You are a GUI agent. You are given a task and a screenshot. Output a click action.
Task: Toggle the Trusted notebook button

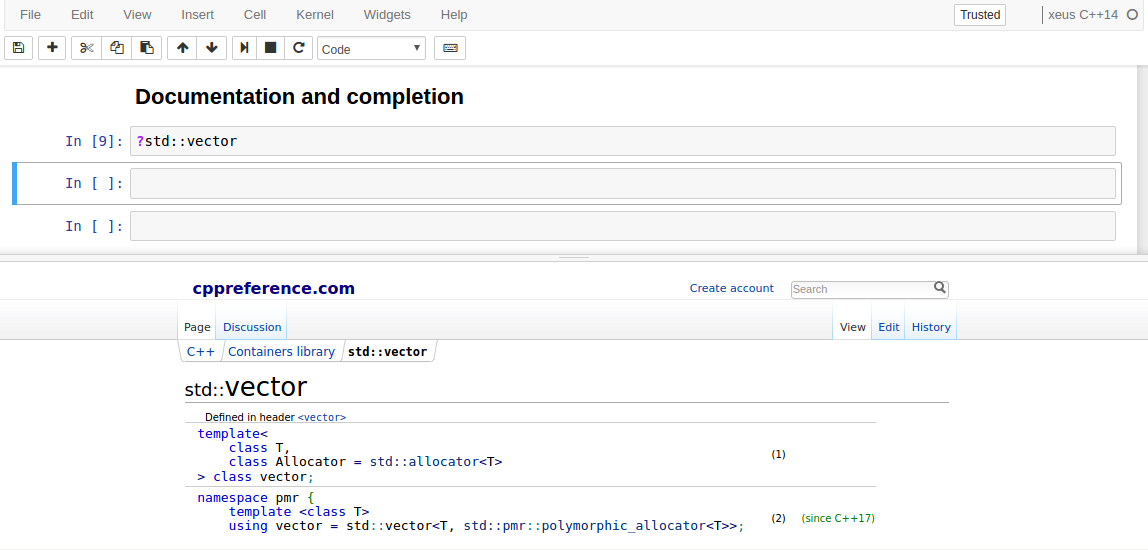coord(980,15)
